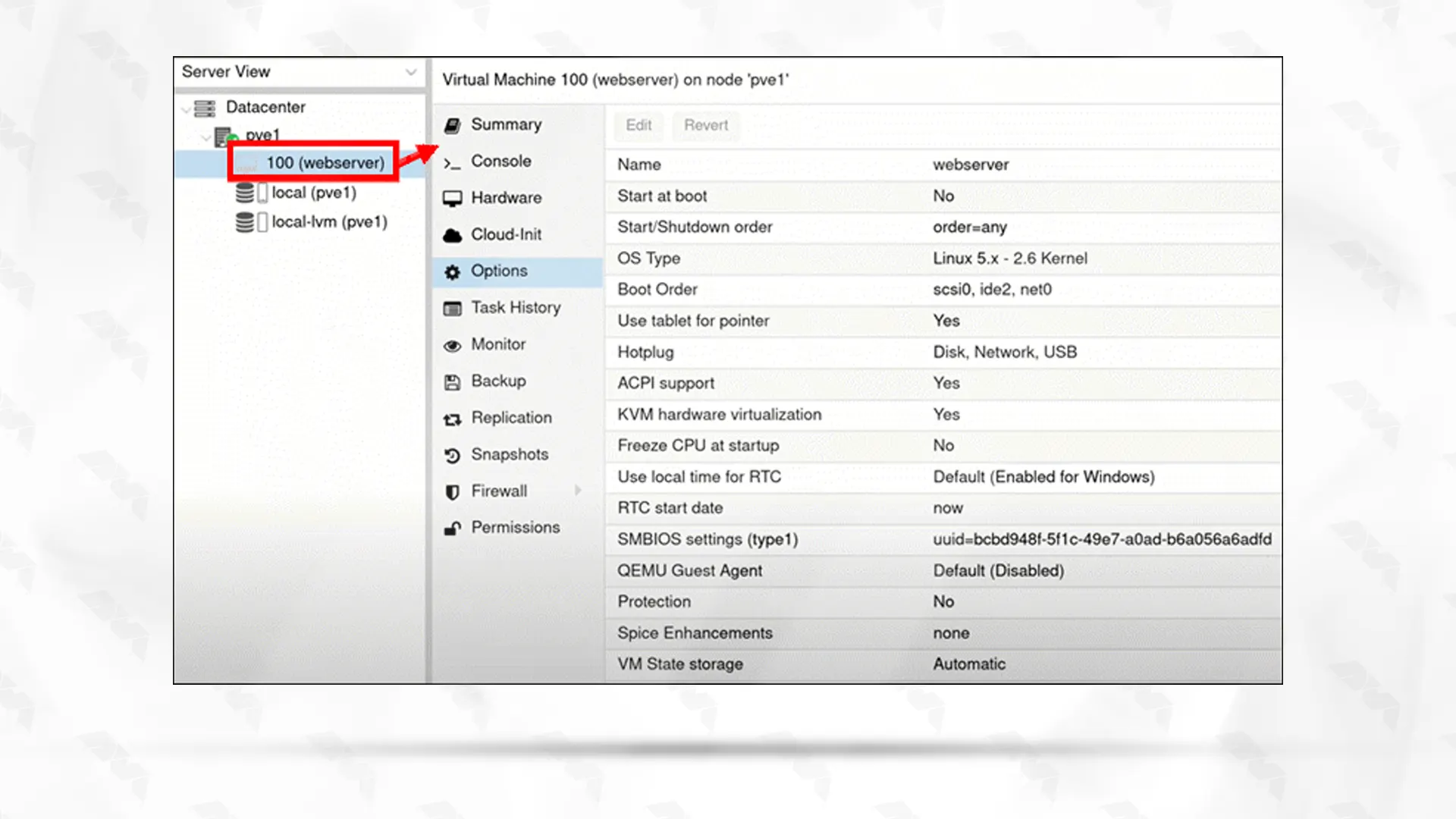Expand Datacenter tree item
This screenshot has width=1456, height=819.
[x=186, y=107]
